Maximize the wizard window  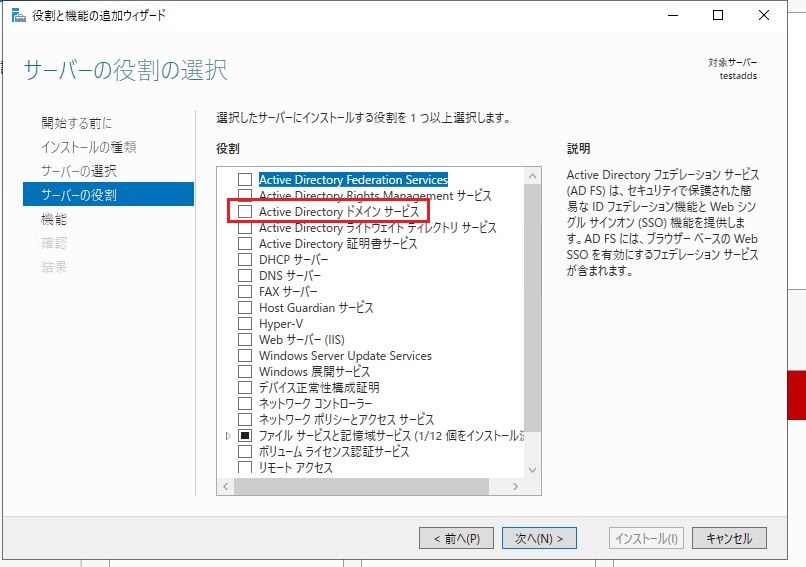(x=718, y=15)
